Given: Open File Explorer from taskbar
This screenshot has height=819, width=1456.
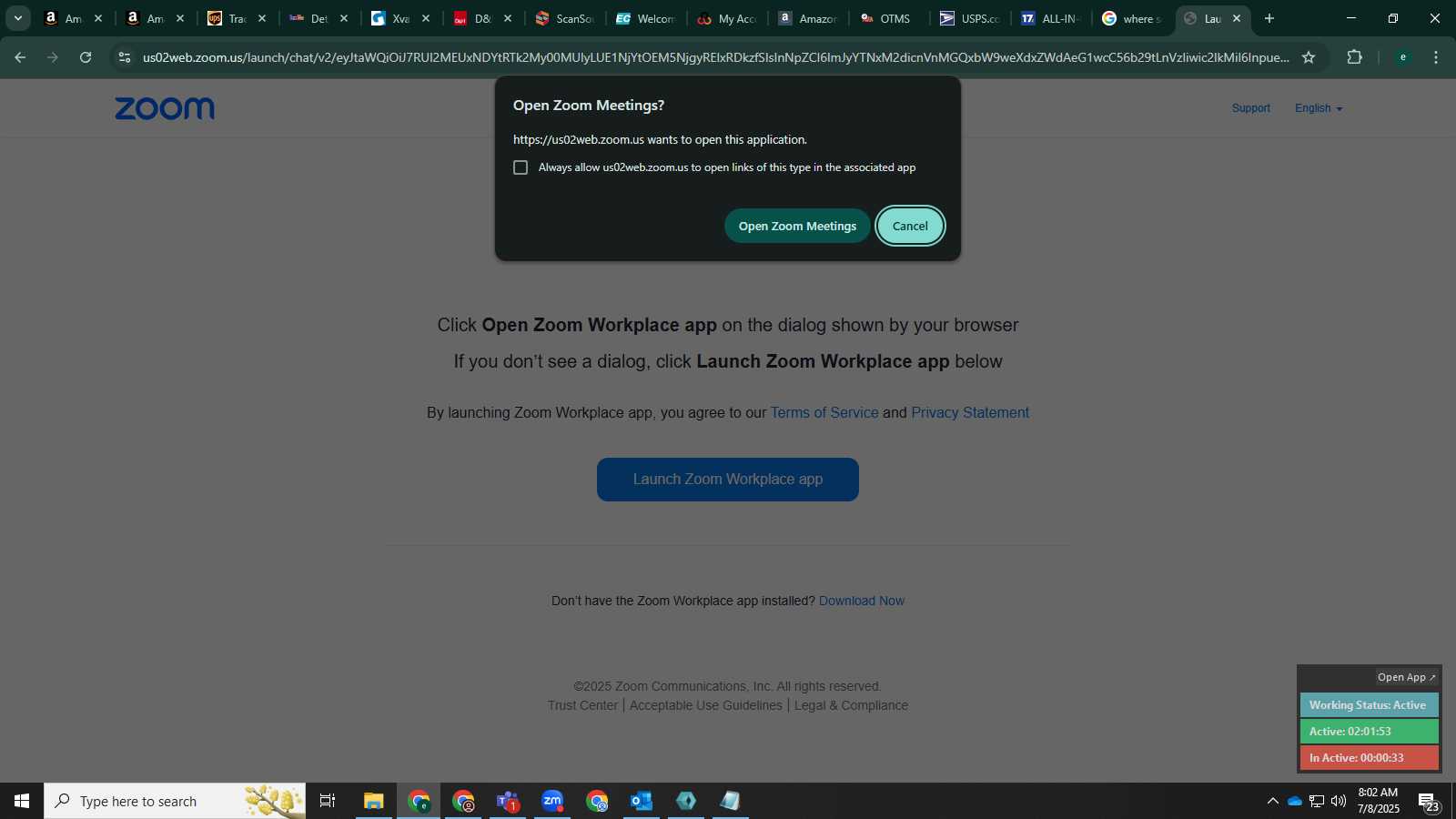Looking at the screenshot, I should coord(373,801).
